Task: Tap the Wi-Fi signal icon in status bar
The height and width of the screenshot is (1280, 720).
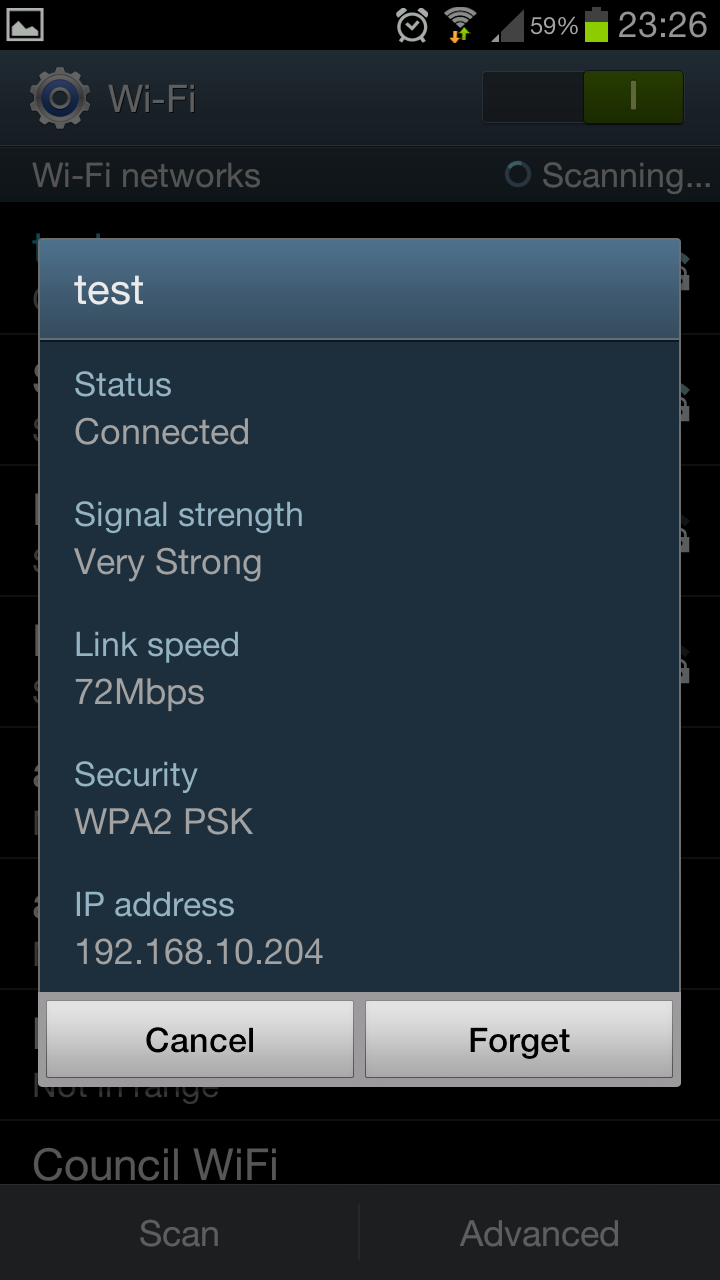Action: coord(460,24)
